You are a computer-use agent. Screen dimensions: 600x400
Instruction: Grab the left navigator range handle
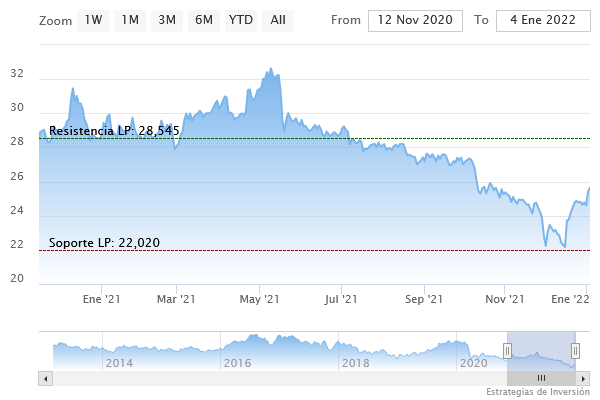(507, 350)
